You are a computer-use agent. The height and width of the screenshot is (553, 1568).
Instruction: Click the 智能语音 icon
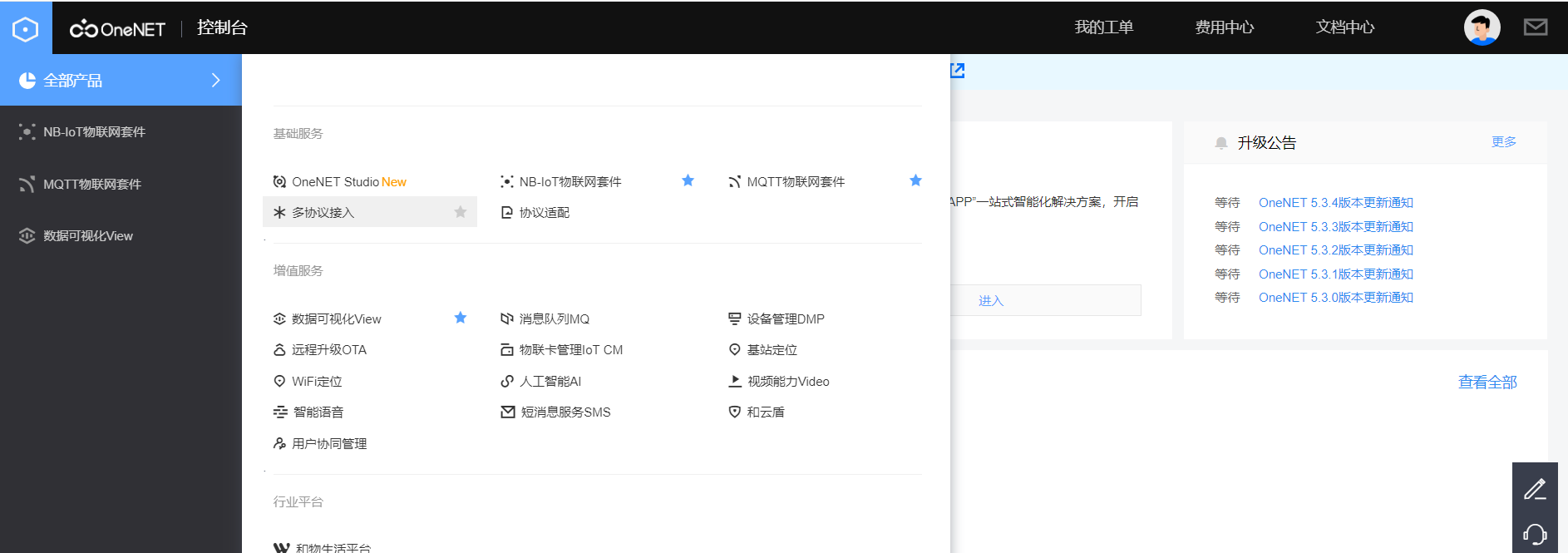[x=280, y=412]
